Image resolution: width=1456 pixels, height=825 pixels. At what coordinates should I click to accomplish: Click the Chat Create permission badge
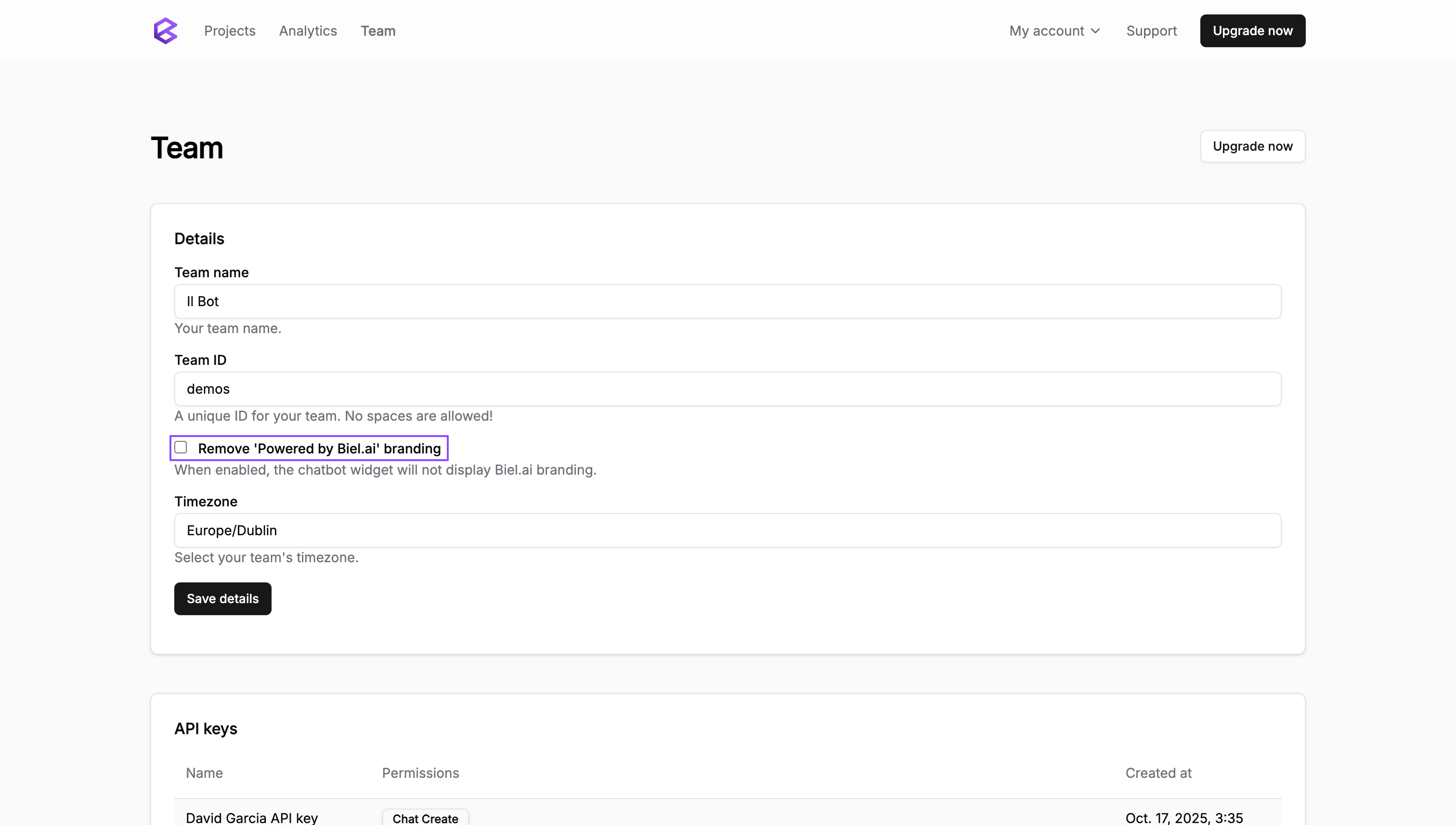click(x=425, y=818)
